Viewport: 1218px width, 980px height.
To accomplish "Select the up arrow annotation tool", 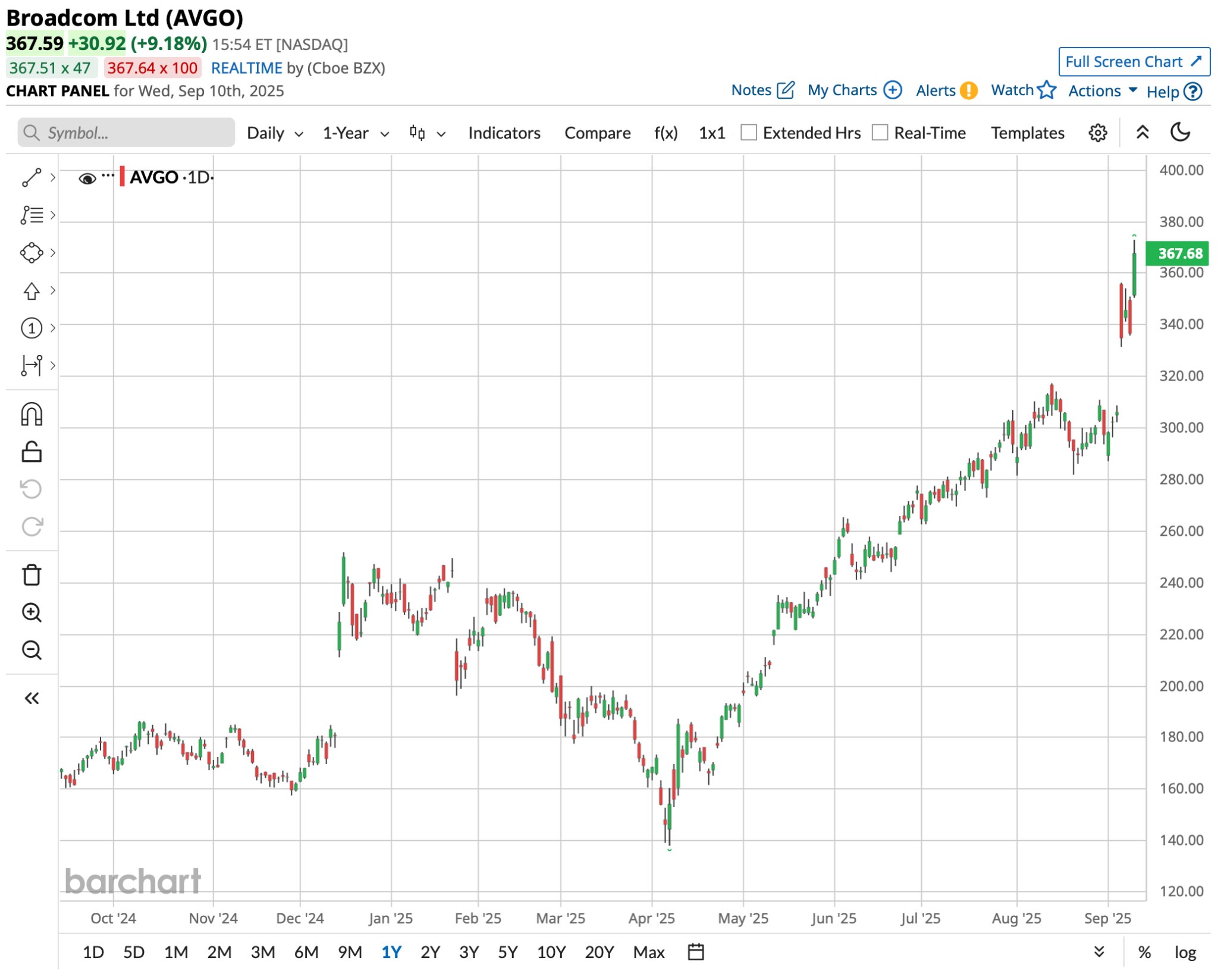I will [x=31, y=290].
